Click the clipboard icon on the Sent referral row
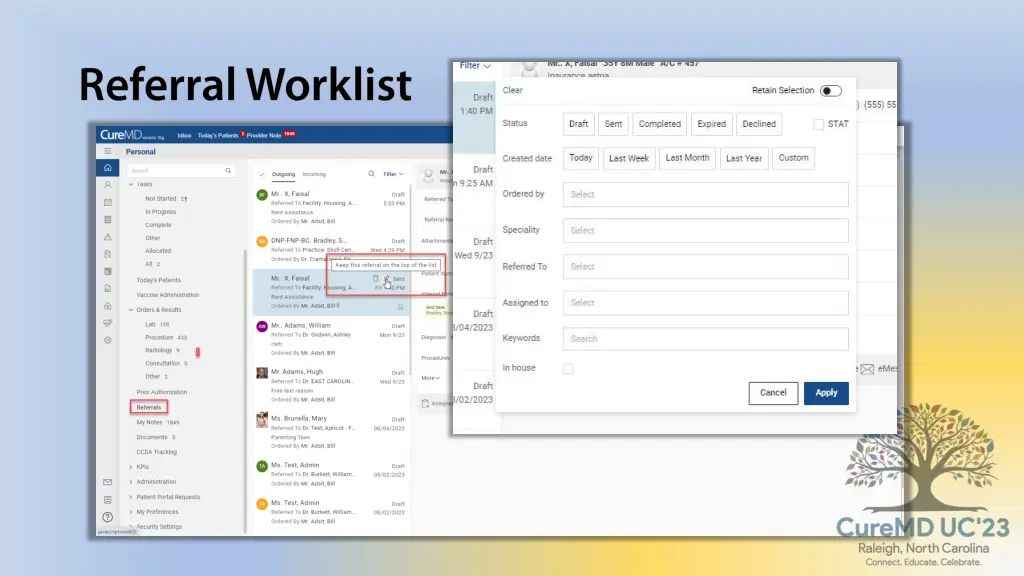This screenshot has width=1024, height=576. click(376, 278)
